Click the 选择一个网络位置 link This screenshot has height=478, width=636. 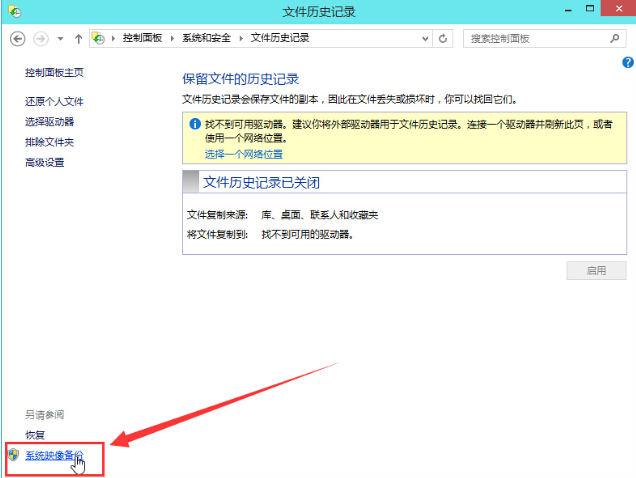pyautogui.click(x=244, y=154)
